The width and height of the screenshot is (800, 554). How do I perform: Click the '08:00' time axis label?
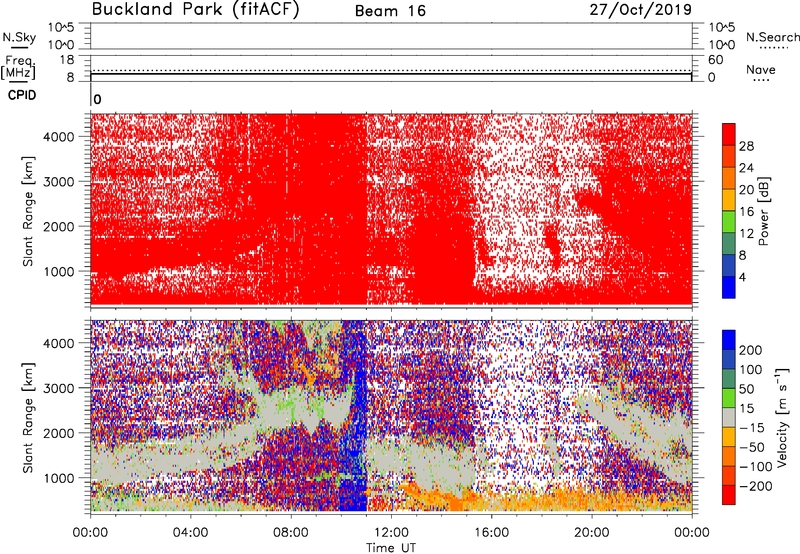tap(291, 533)
